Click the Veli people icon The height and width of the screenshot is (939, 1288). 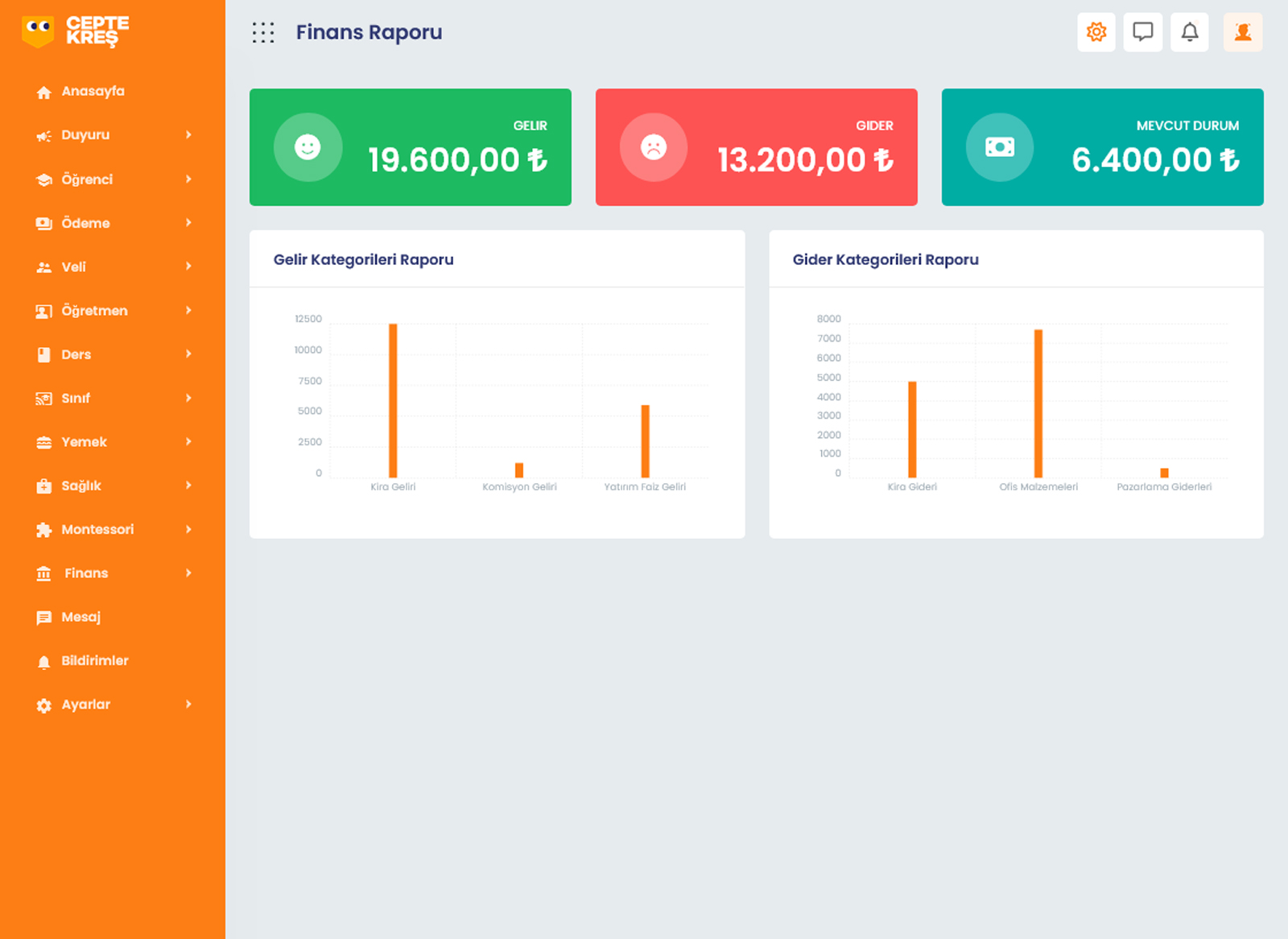click(44, 267)
